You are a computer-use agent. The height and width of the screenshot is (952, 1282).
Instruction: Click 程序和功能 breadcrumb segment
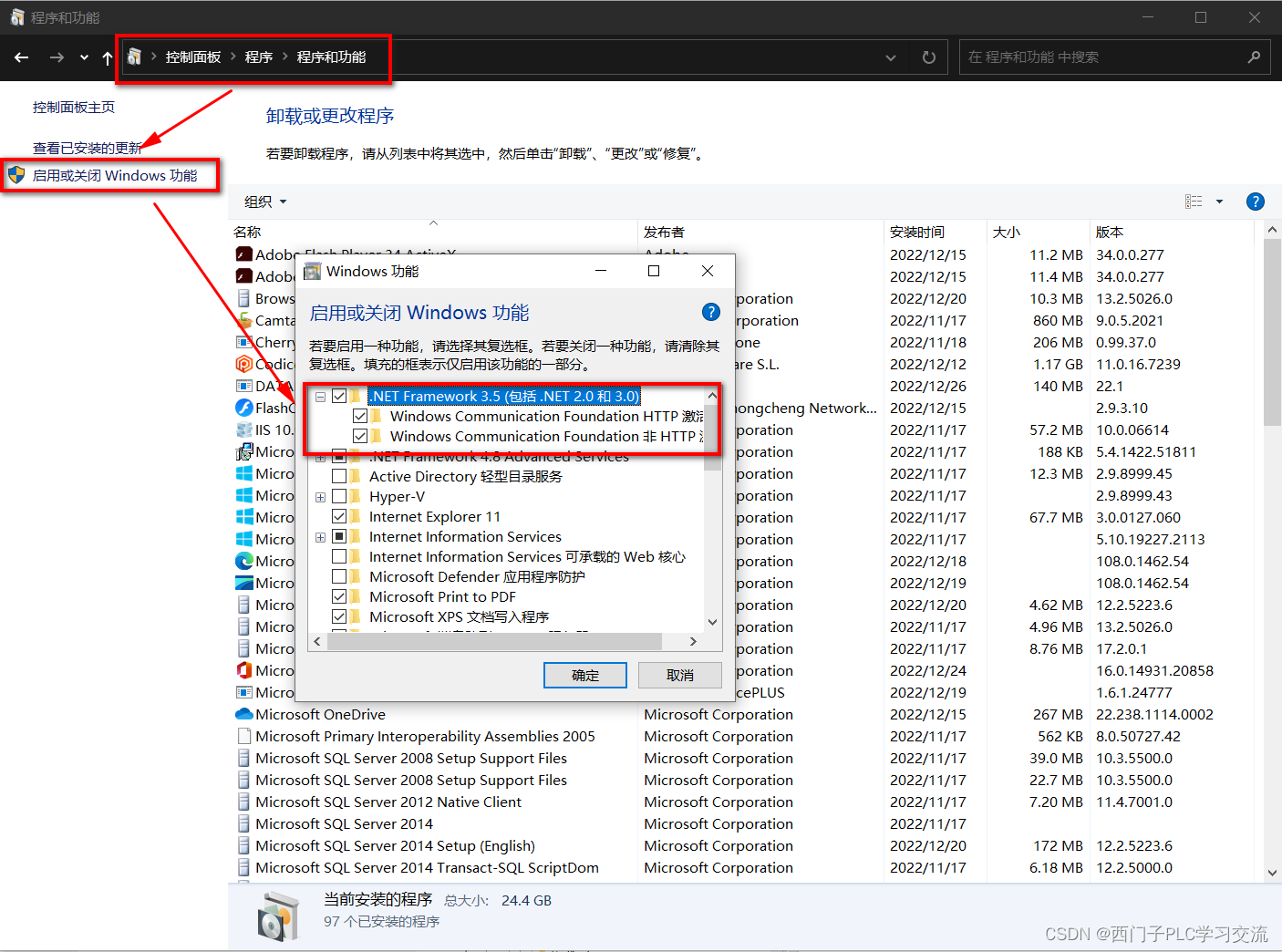(x=331, y=57)
